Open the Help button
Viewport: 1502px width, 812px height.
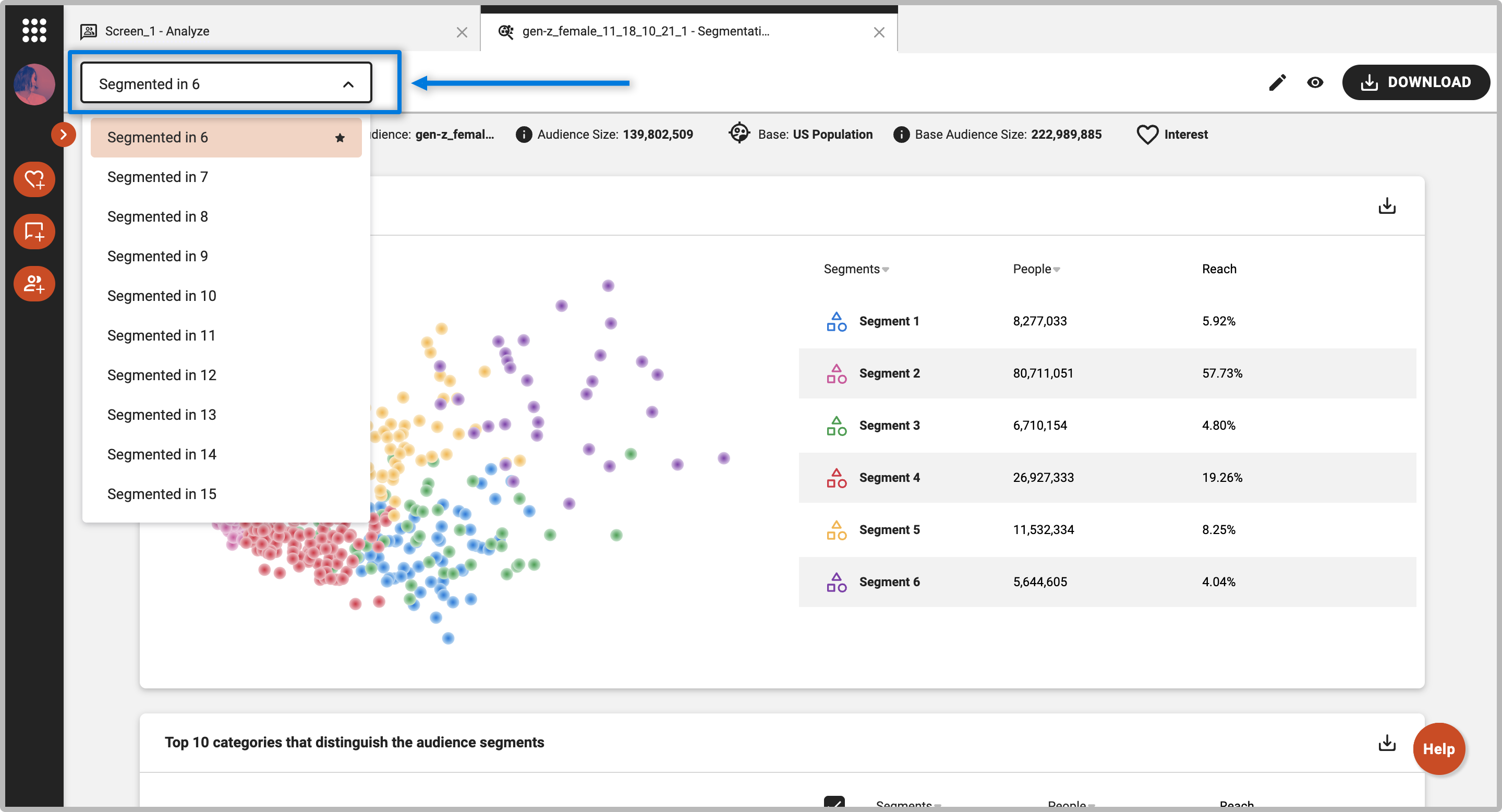click(1438, 748)
